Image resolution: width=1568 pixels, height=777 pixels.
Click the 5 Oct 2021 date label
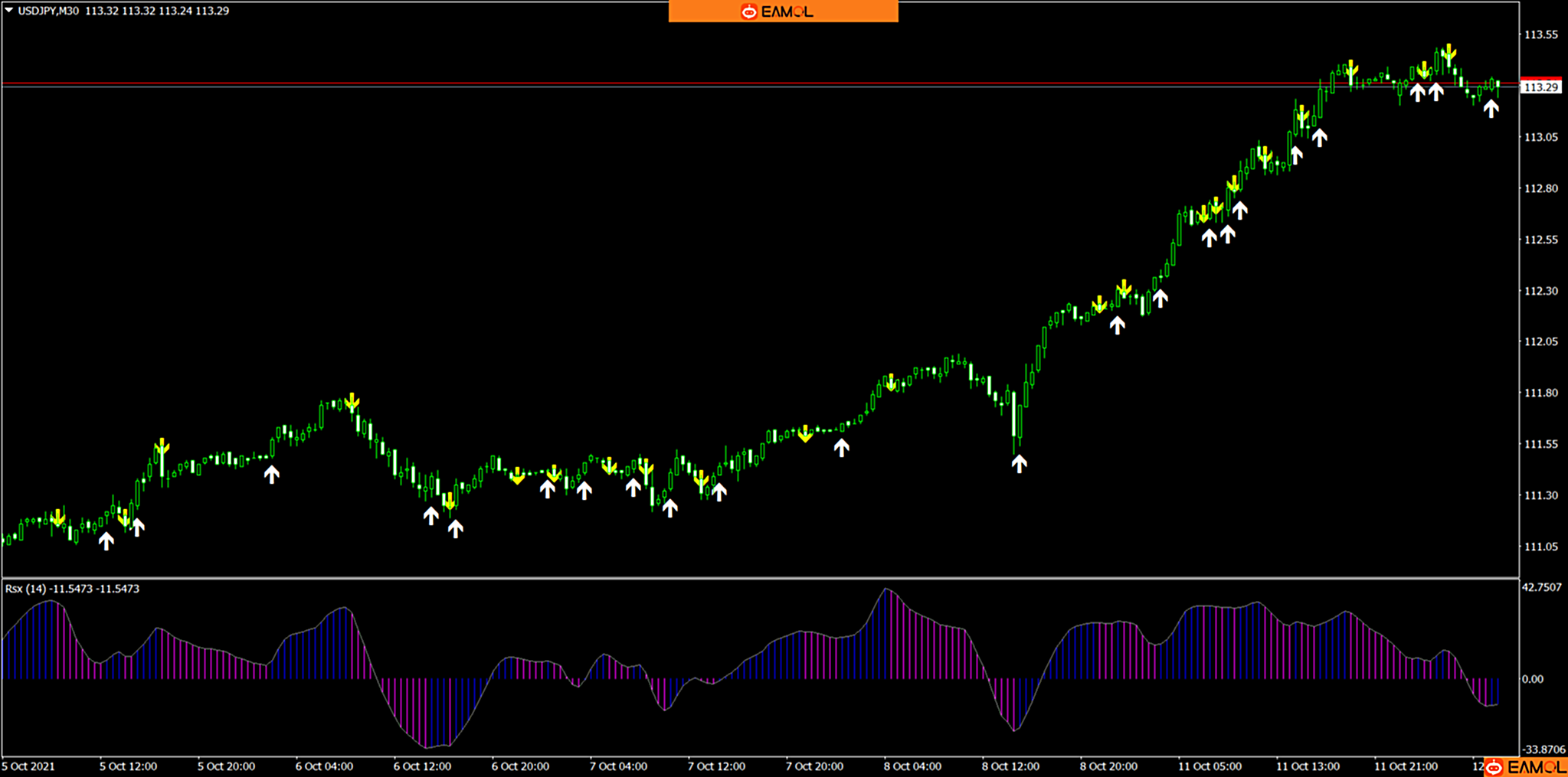tap(28, 766)
